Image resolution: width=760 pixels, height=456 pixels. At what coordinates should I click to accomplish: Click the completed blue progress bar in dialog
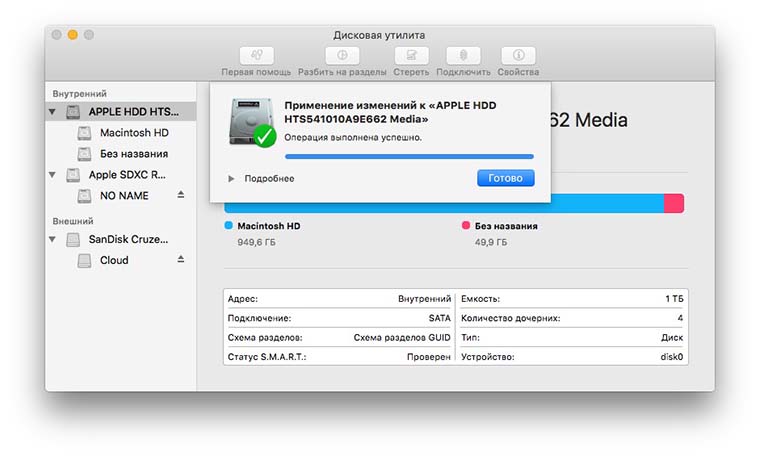409,157
